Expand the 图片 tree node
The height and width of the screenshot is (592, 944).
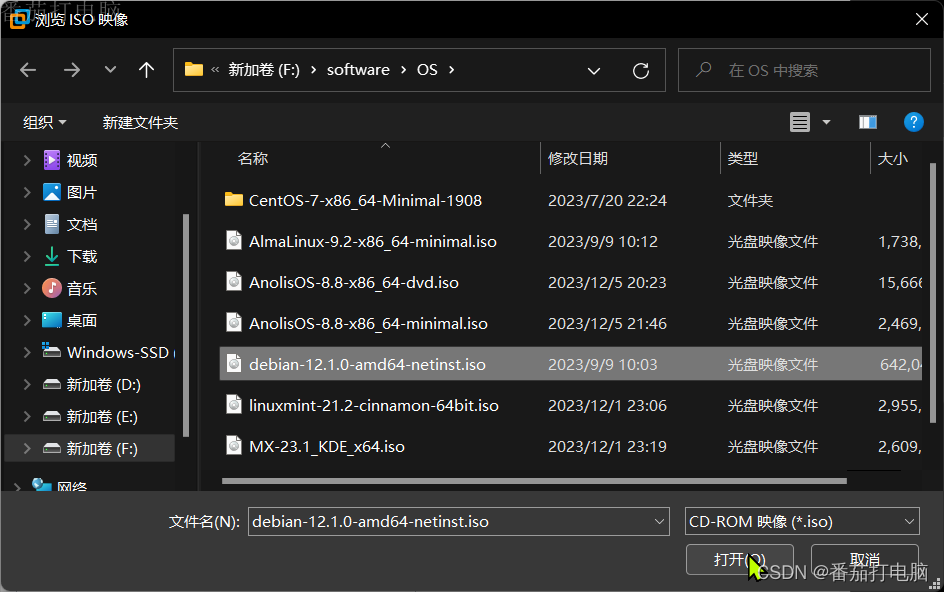click(26, 192)
